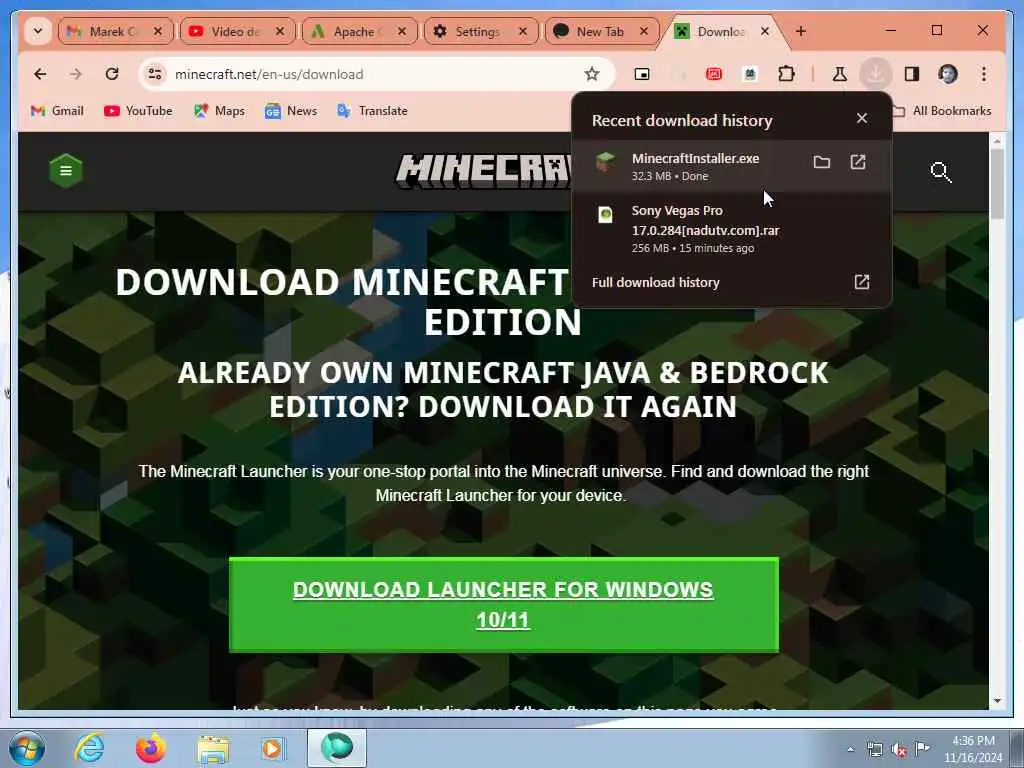Click Download Launcher for Windows 10/11

click(504, 605)
